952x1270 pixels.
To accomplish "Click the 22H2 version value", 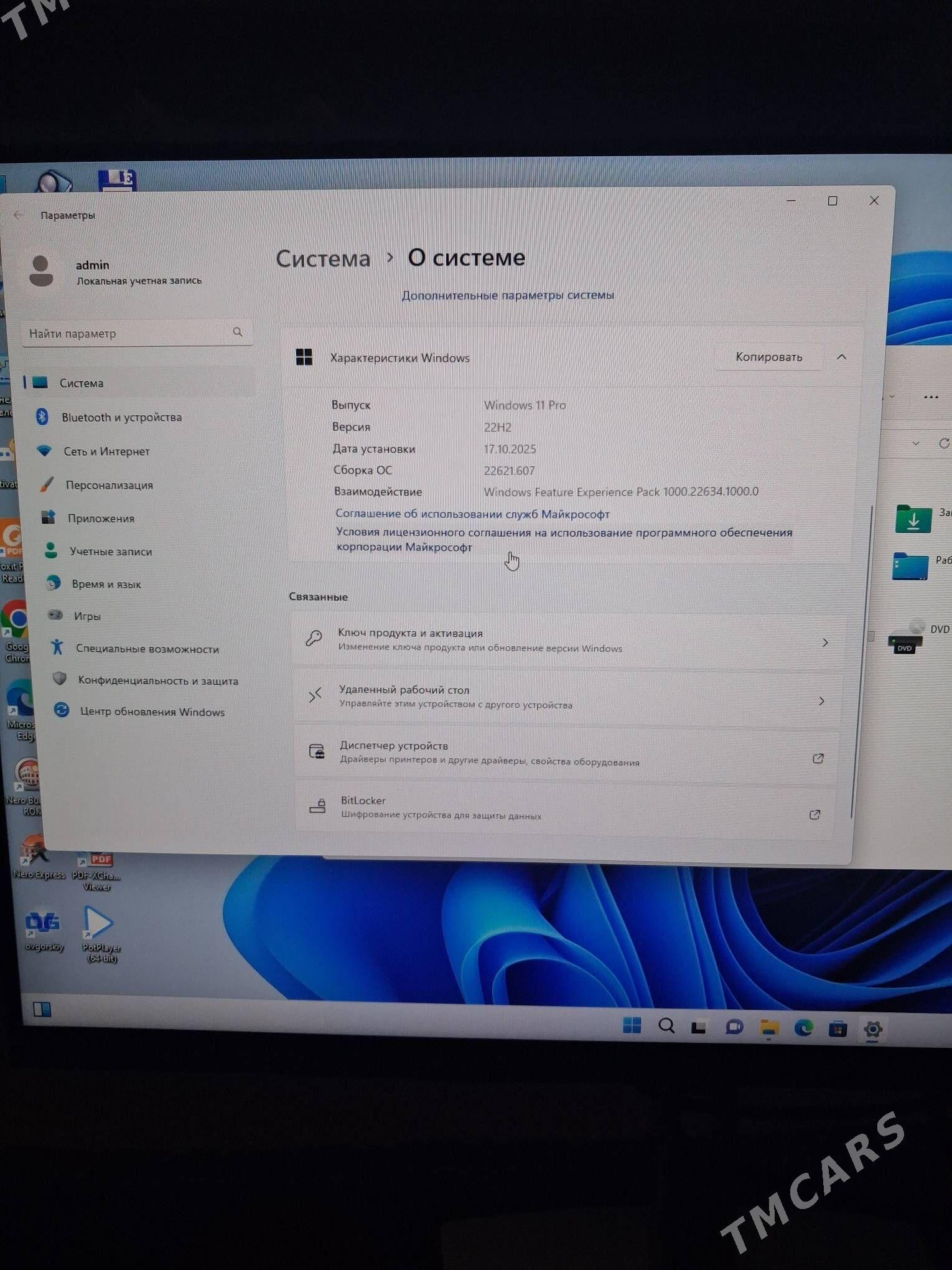I will point(498,427).
